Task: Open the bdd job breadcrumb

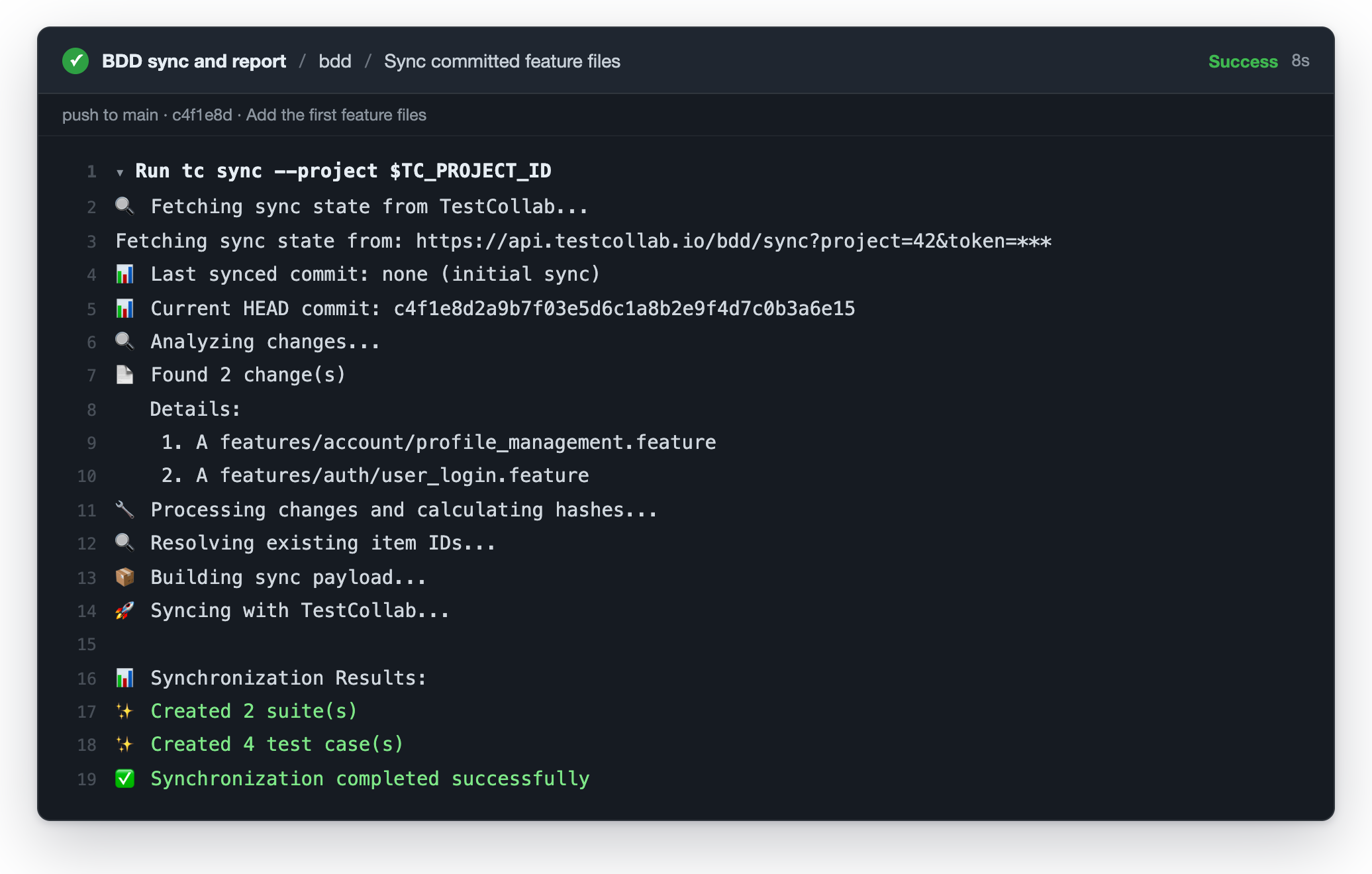Action: point(335,61)
